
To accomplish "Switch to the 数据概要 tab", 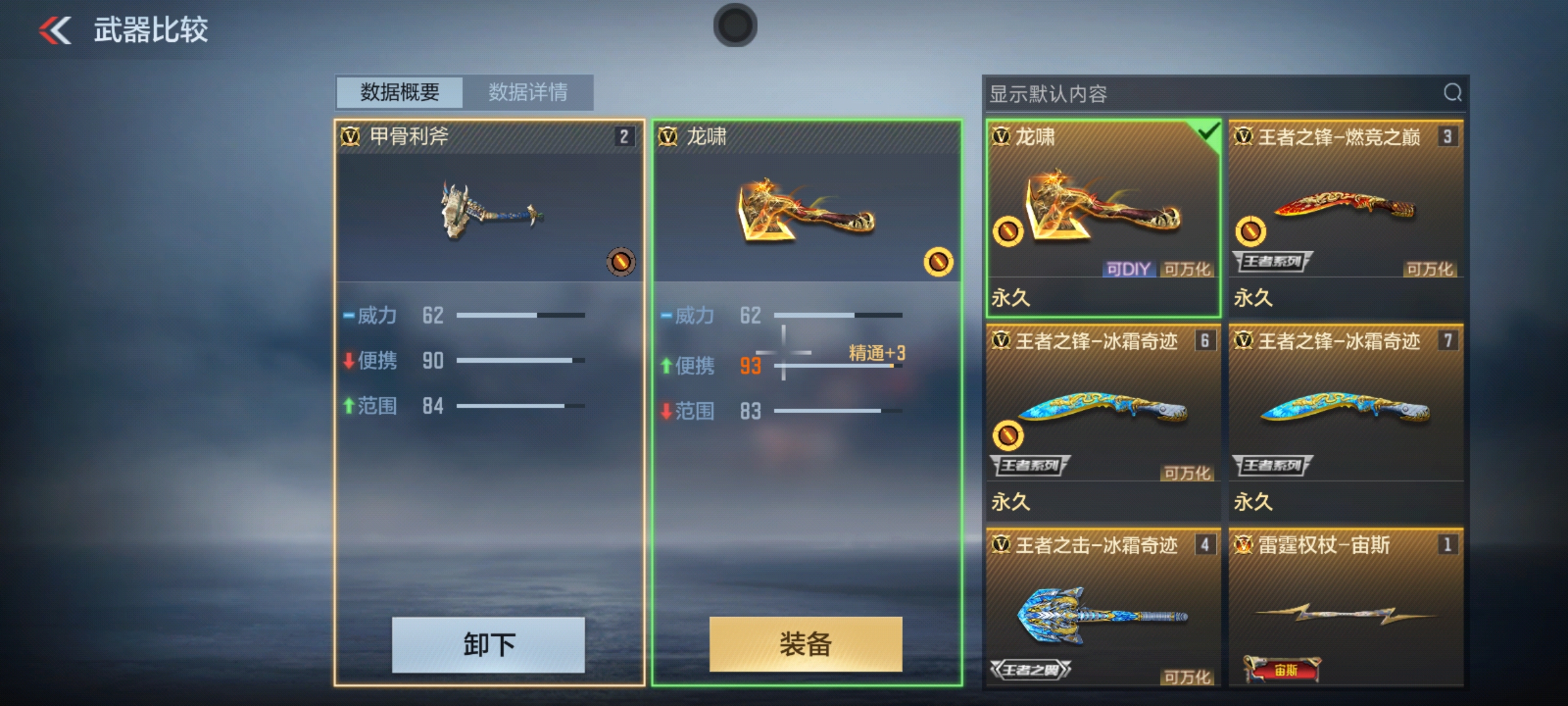I will pyautogui.click(x=400, y=92).
